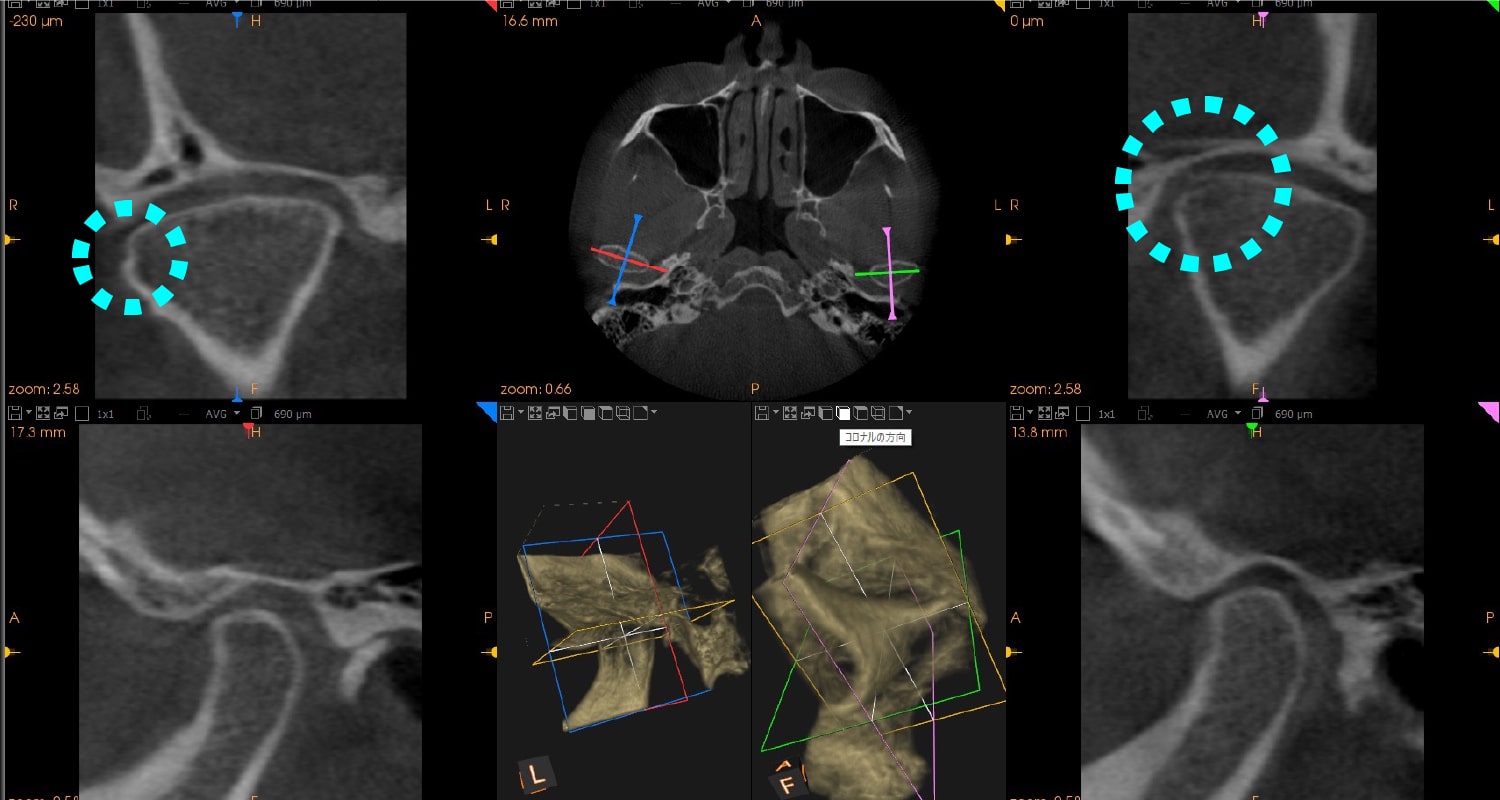Screen dimensions: 1500x800
Task: Click the pop-out icon in the left 3D view toolbar
Action: point(552,413)
